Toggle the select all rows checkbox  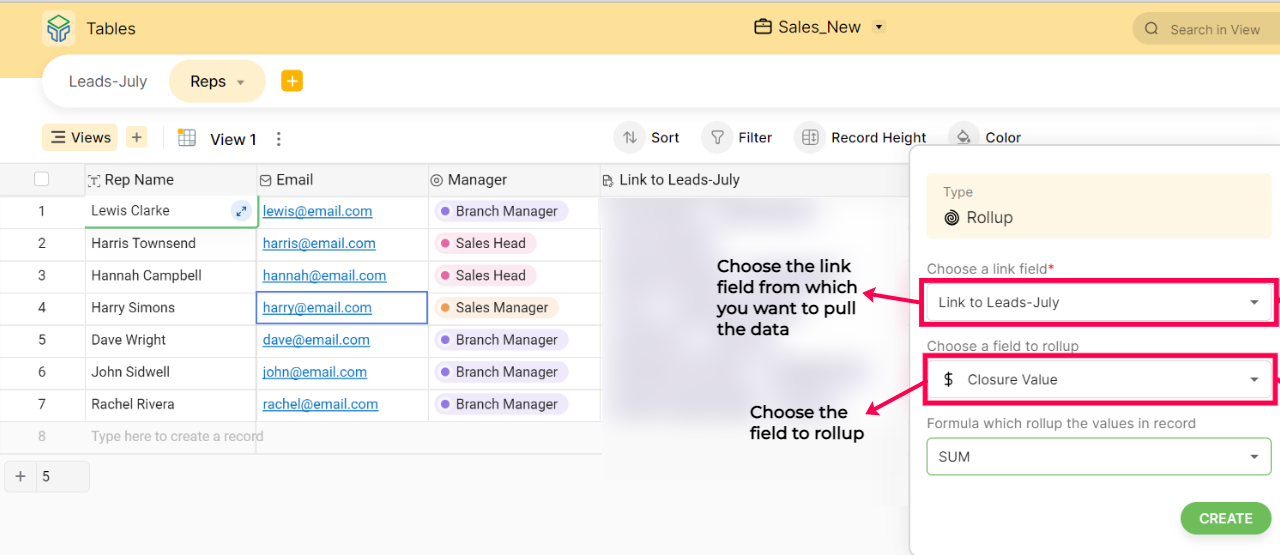[x=42, y=180]
